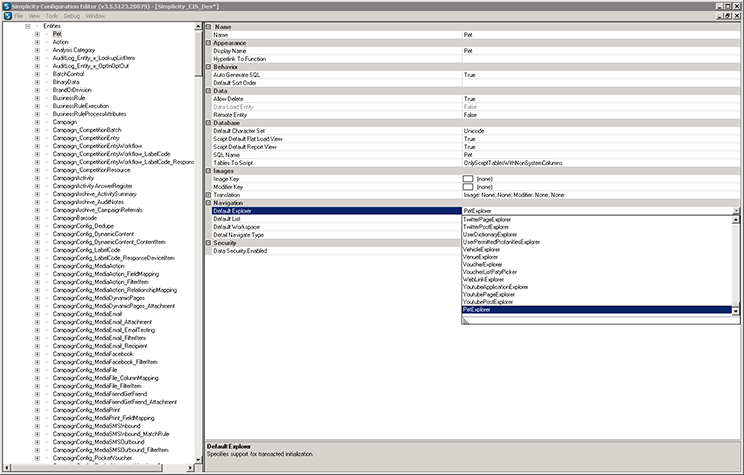Expand the Campaign entity node
The width and height of the screenshot is (744, 475).
pyautogui.click(x=37, y=122)
